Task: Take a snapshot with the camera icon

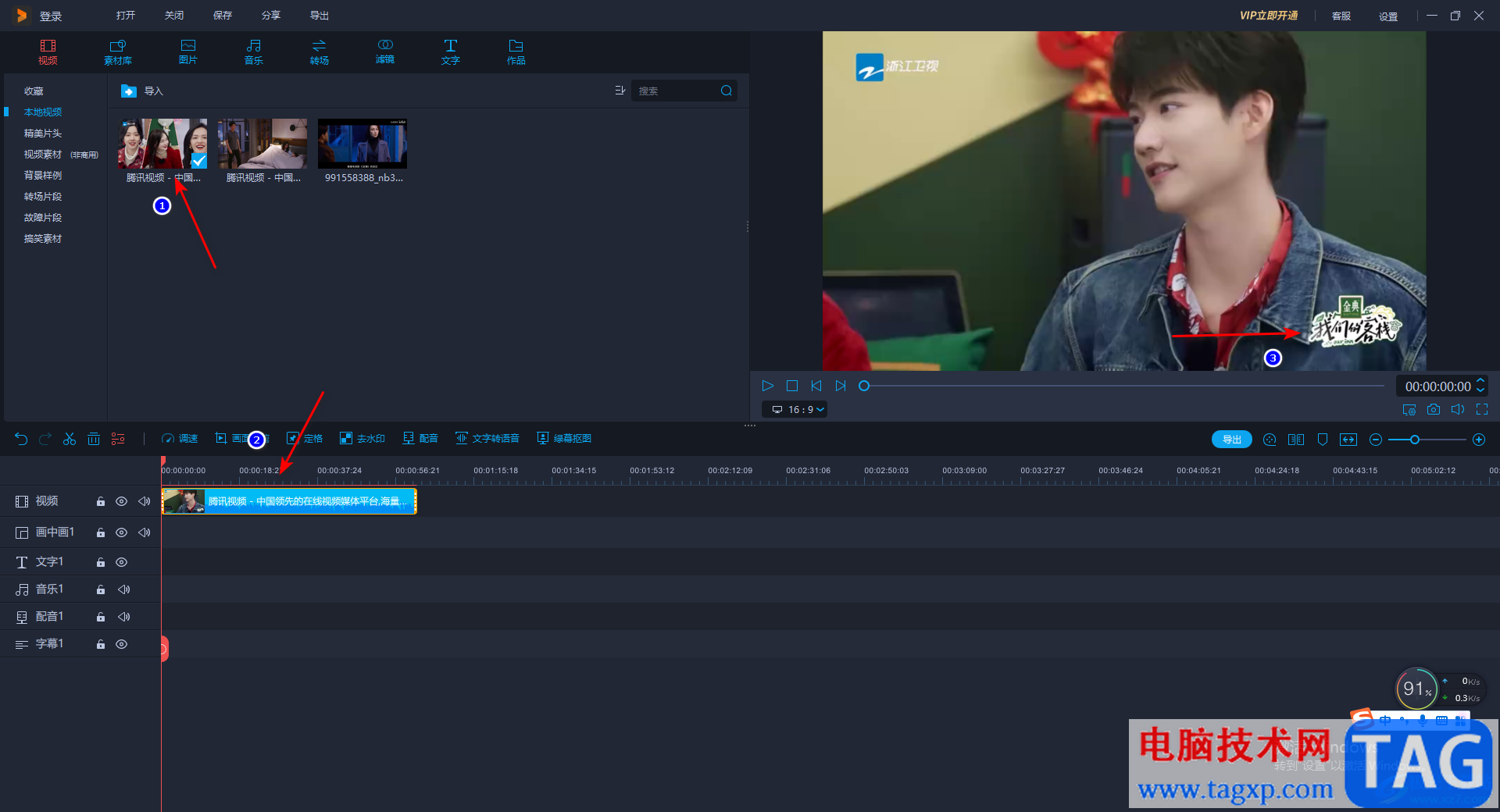Action: [x=1434, y=409]
